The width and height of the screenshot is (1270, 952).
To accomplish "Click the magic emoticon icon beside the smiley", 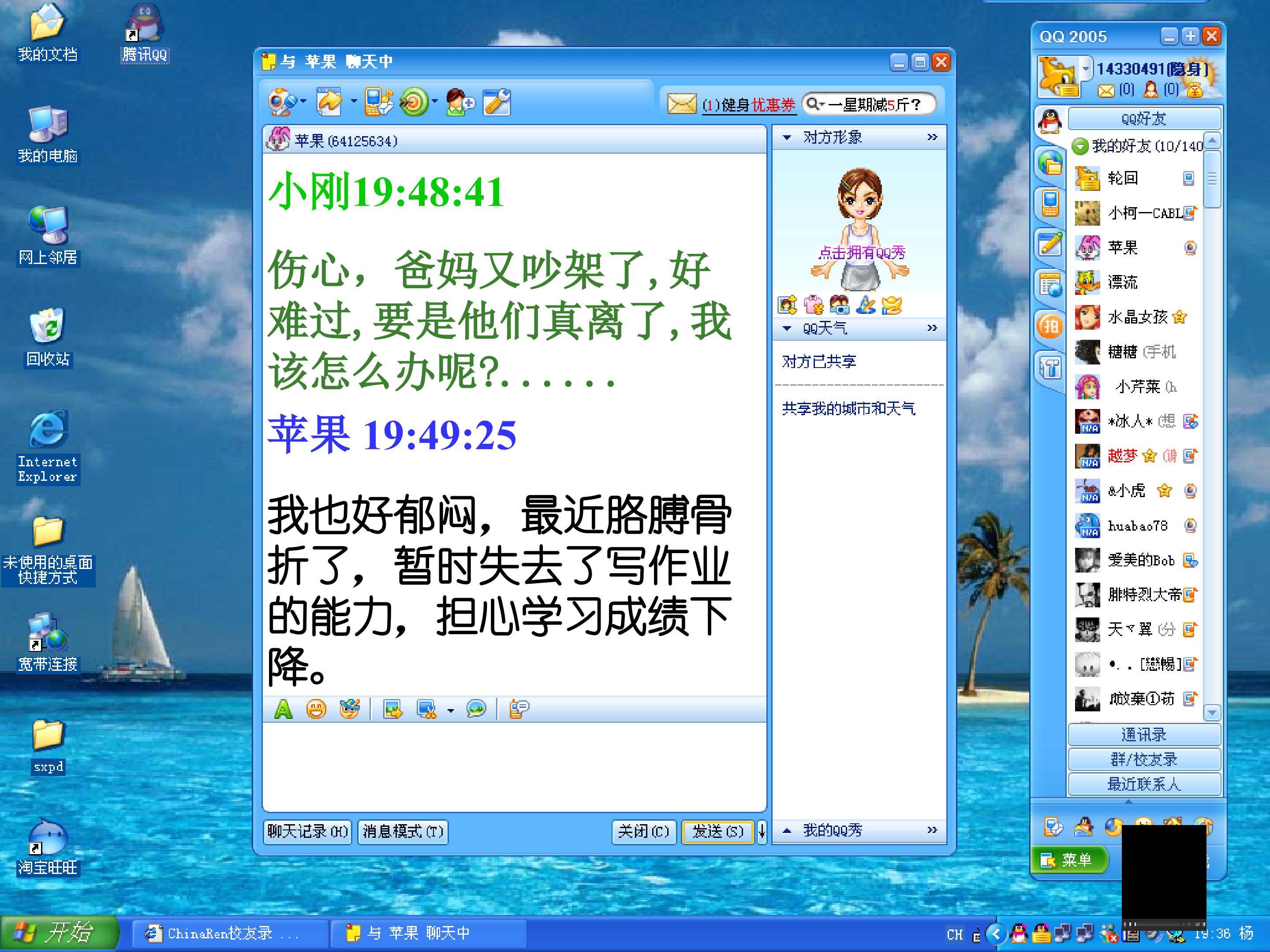I will pos(349,709).
